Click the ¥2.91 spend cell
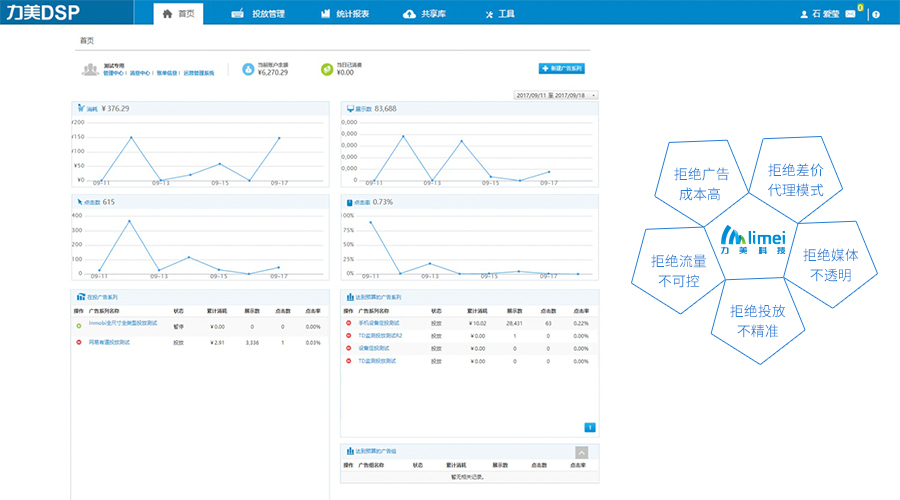900x500 pixels. click(217, 343)
